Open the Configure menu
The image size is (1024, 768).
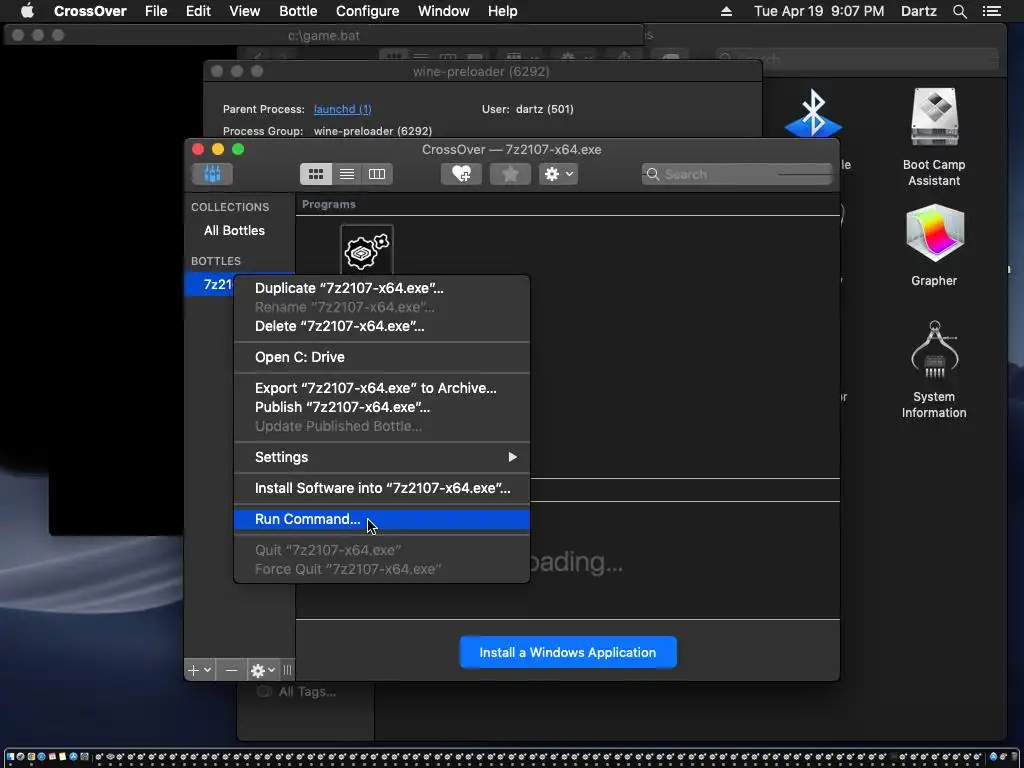367,11
